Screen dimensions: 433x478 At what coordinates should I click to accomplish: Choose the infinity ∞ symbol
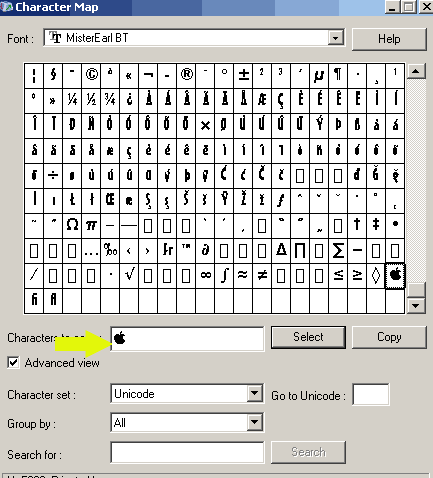[205, 276]
